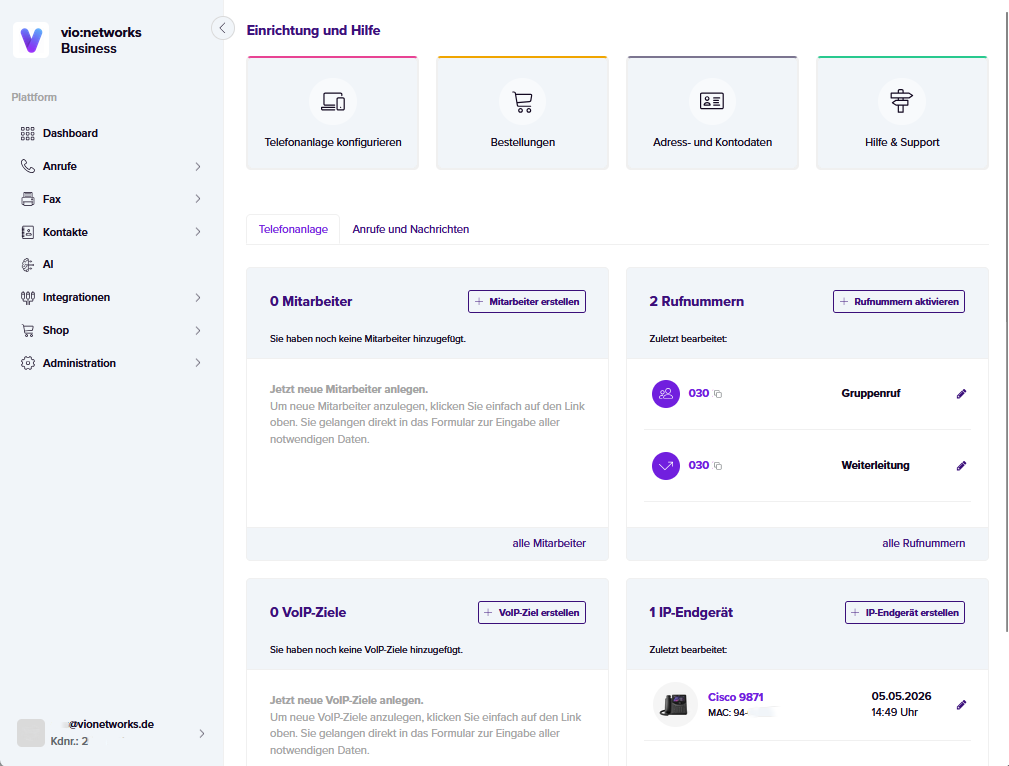The image size is (1009, 766).
Task: Open the Dashboard grid icon
Action: [28, 133]
